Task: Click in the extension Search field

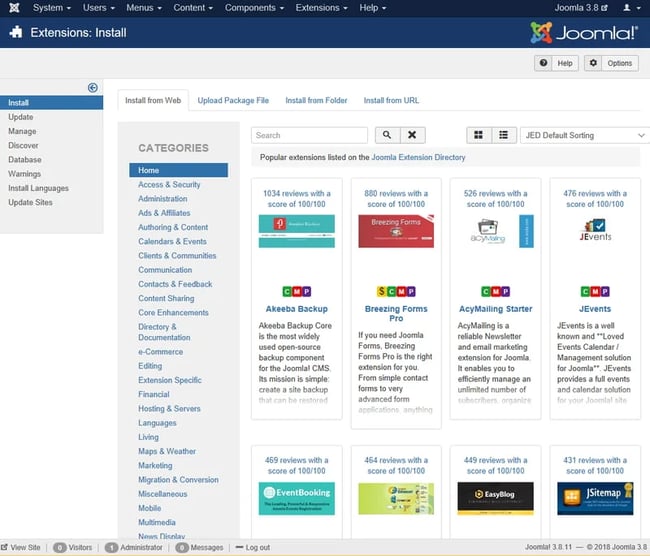Action: pos(309,135)
